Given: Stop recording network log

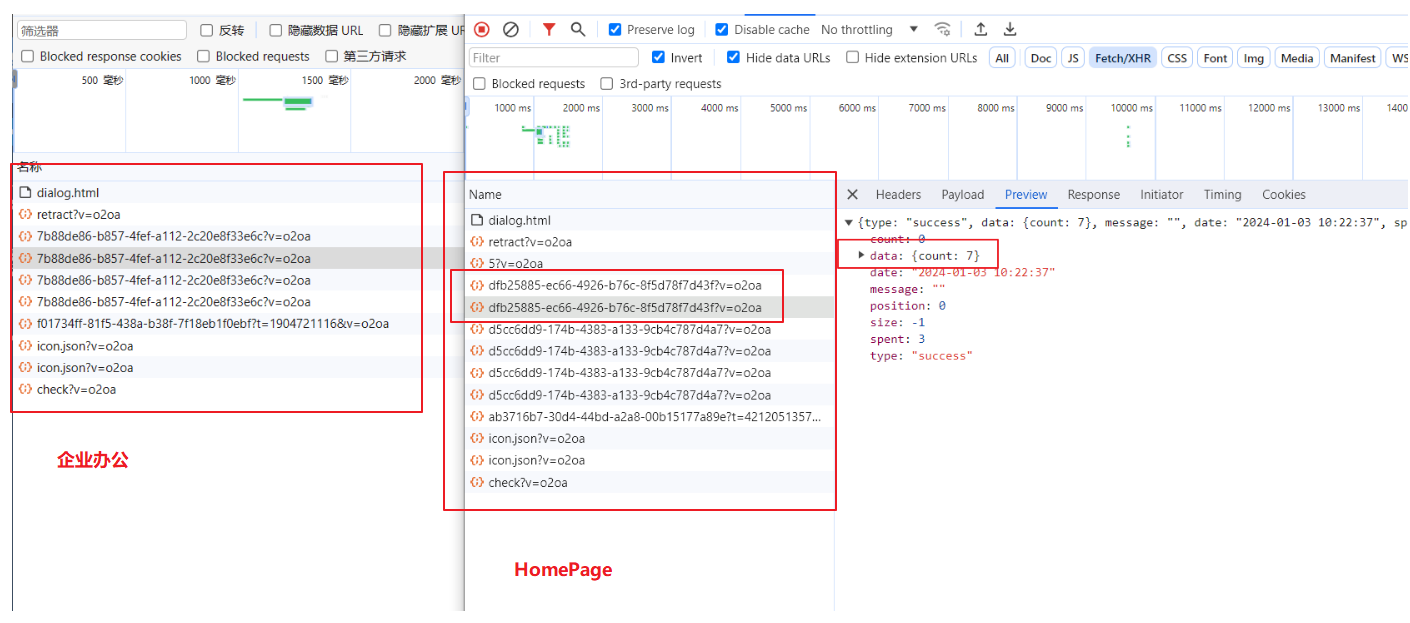Looking at the screenshot, I should 482,30.
